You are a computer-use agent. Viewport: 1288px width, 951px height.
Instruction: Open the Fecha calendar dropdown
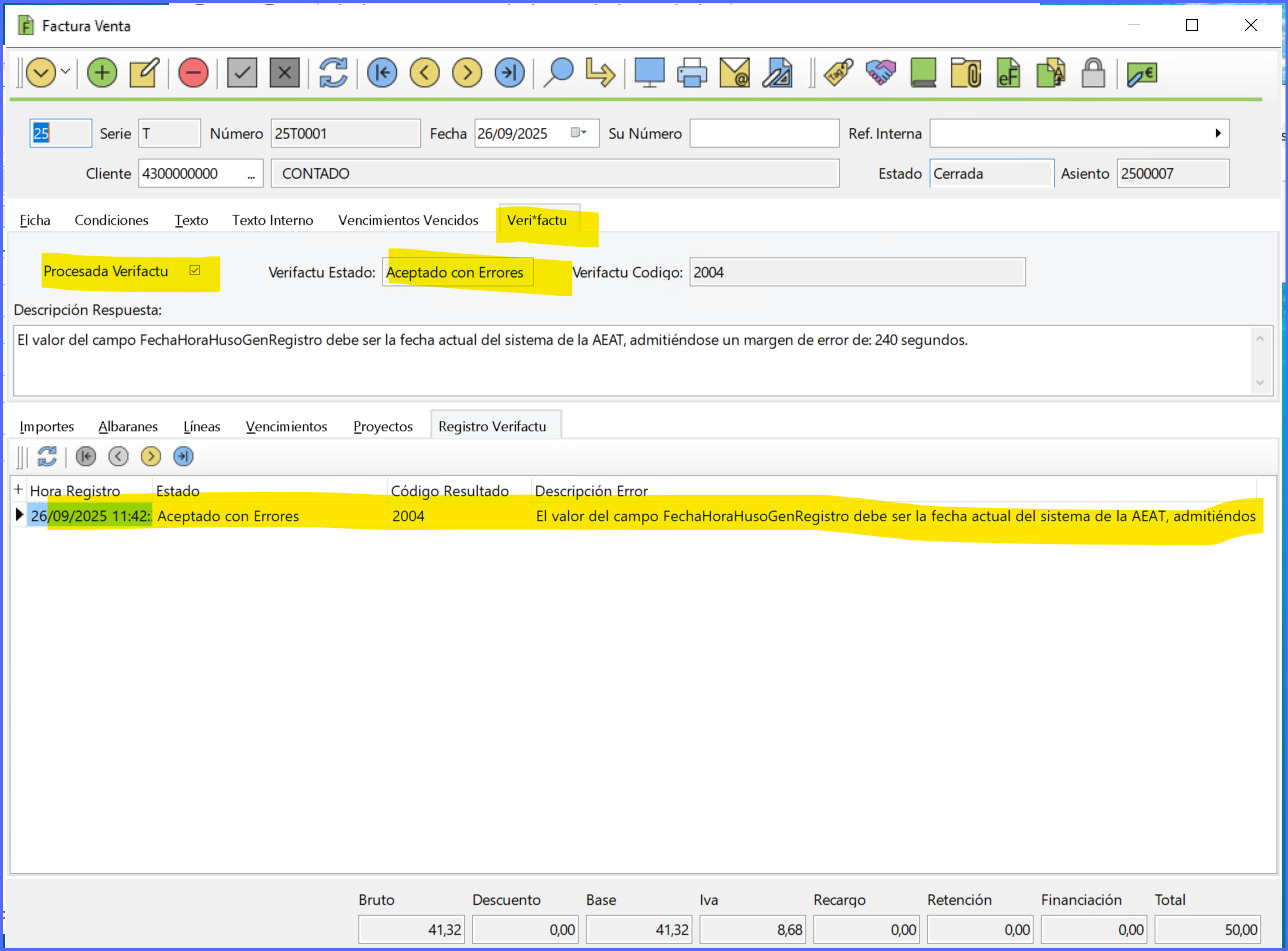click(579, 133)
